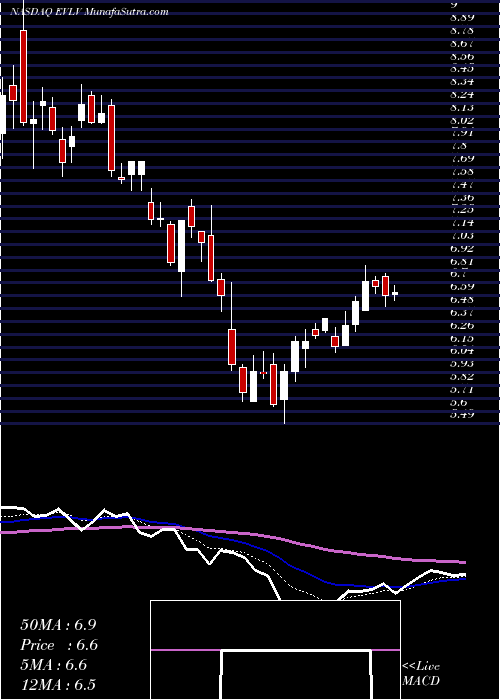Select the 7.14 price axis label
500x700 pixels.
[x=462, y=223]
